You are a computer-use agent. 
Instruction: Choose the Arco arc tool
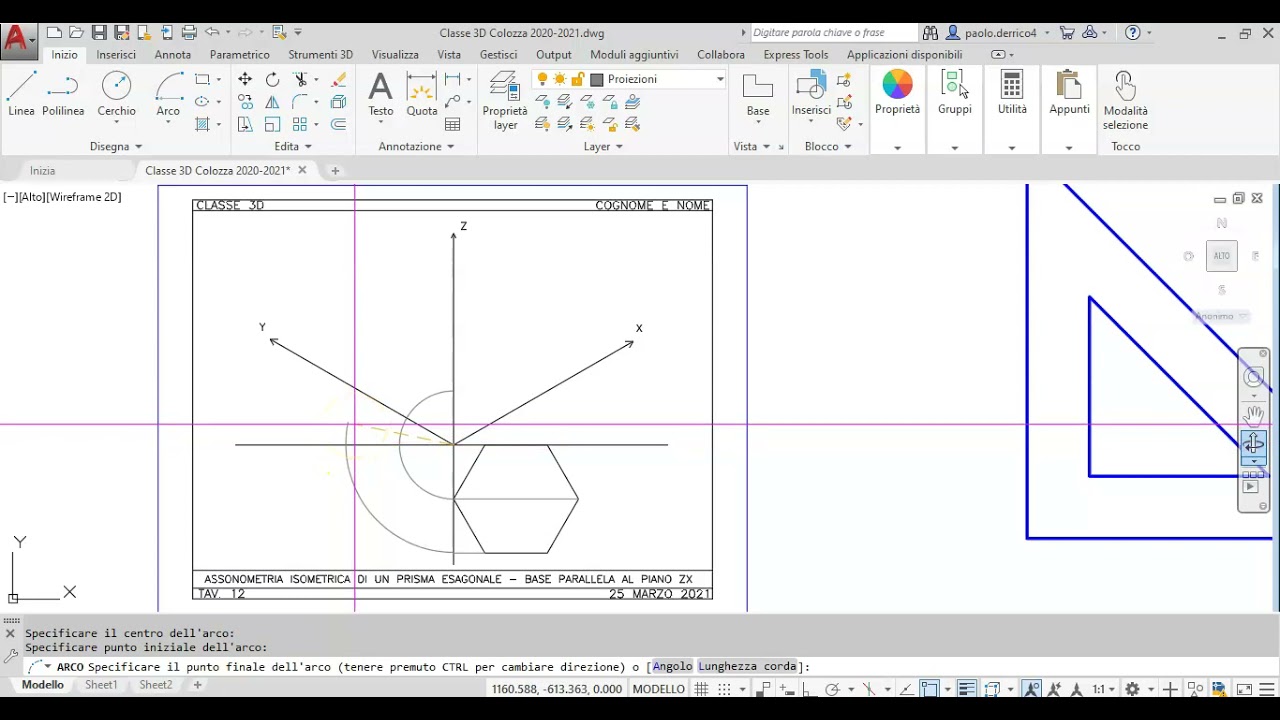[x=168, y=94]
